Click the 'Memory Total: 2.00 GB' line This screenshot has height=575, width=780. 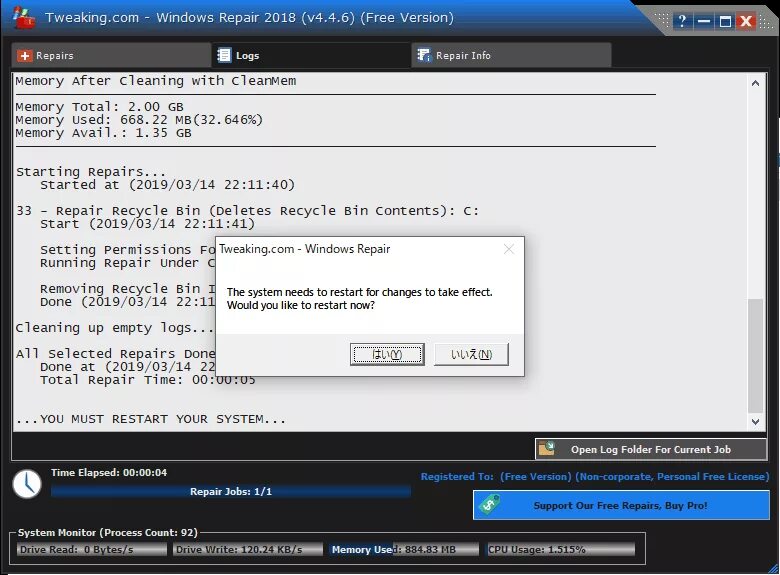click(99, 107)
